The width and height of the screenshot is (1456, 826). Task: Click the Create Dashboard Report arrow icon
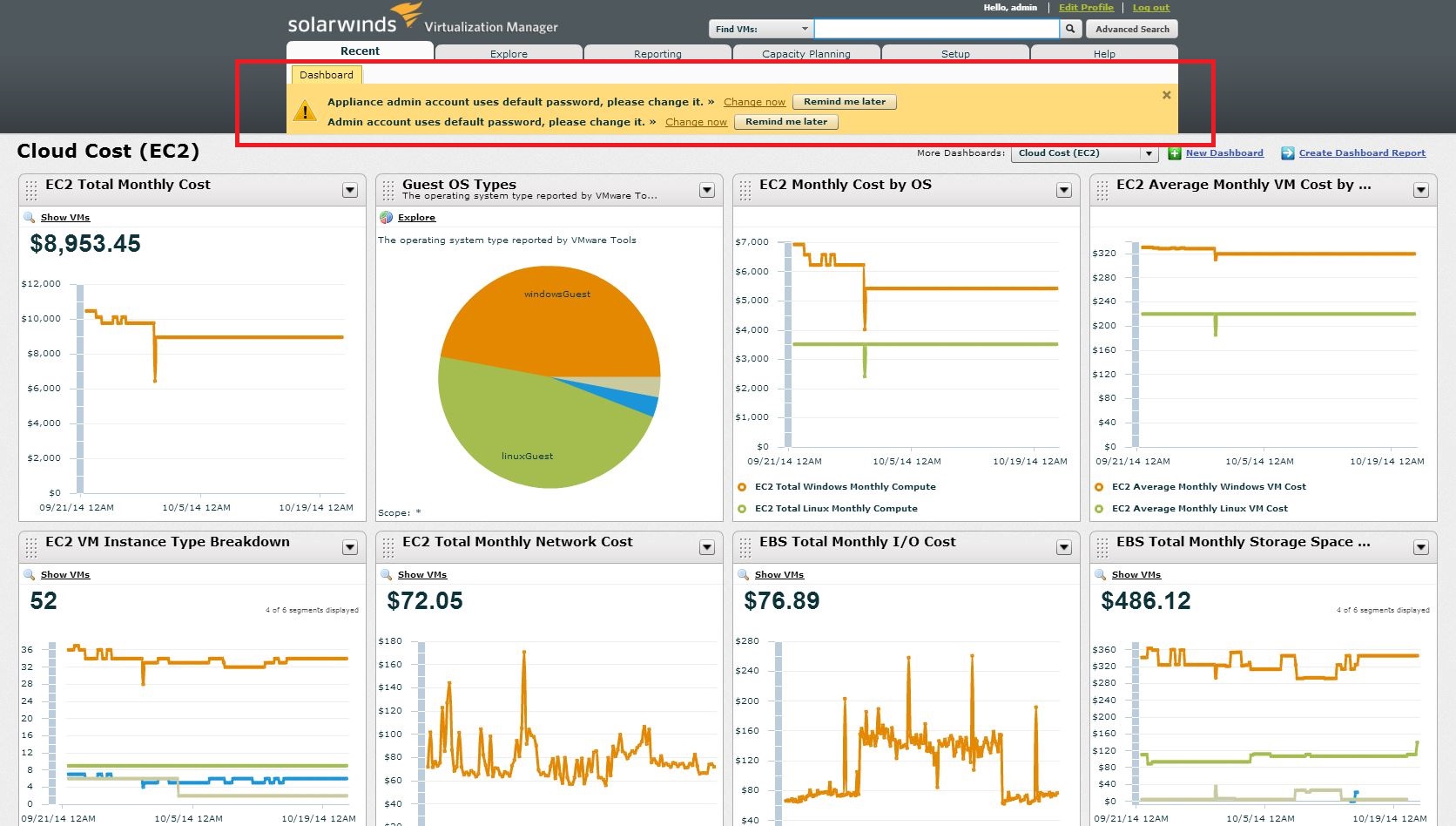tap(1287, 153)
